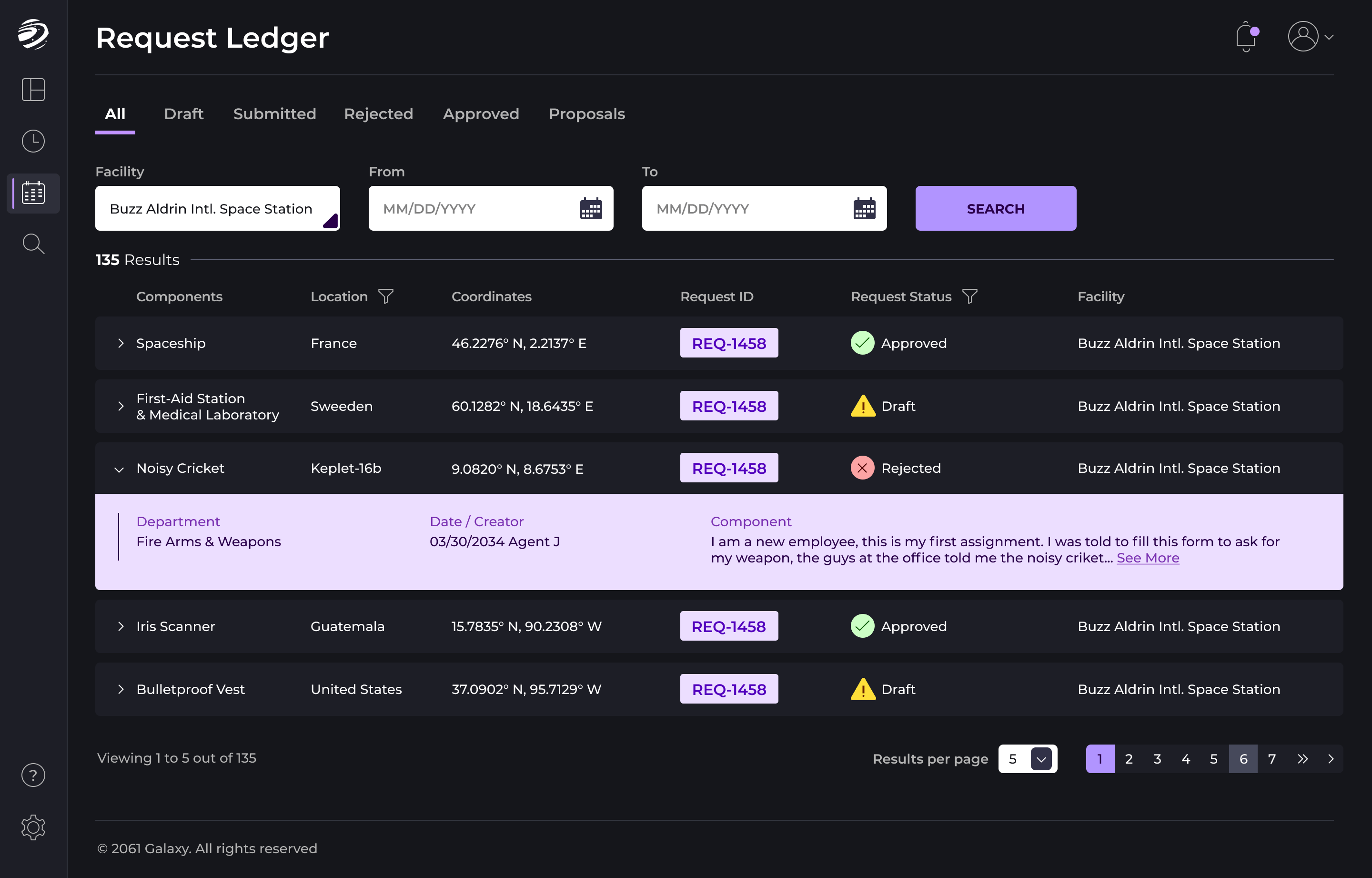This screenshot has height=878, width=1372.
Task: Click the search magnifier sidebar icon
Action: pos(33,244)
